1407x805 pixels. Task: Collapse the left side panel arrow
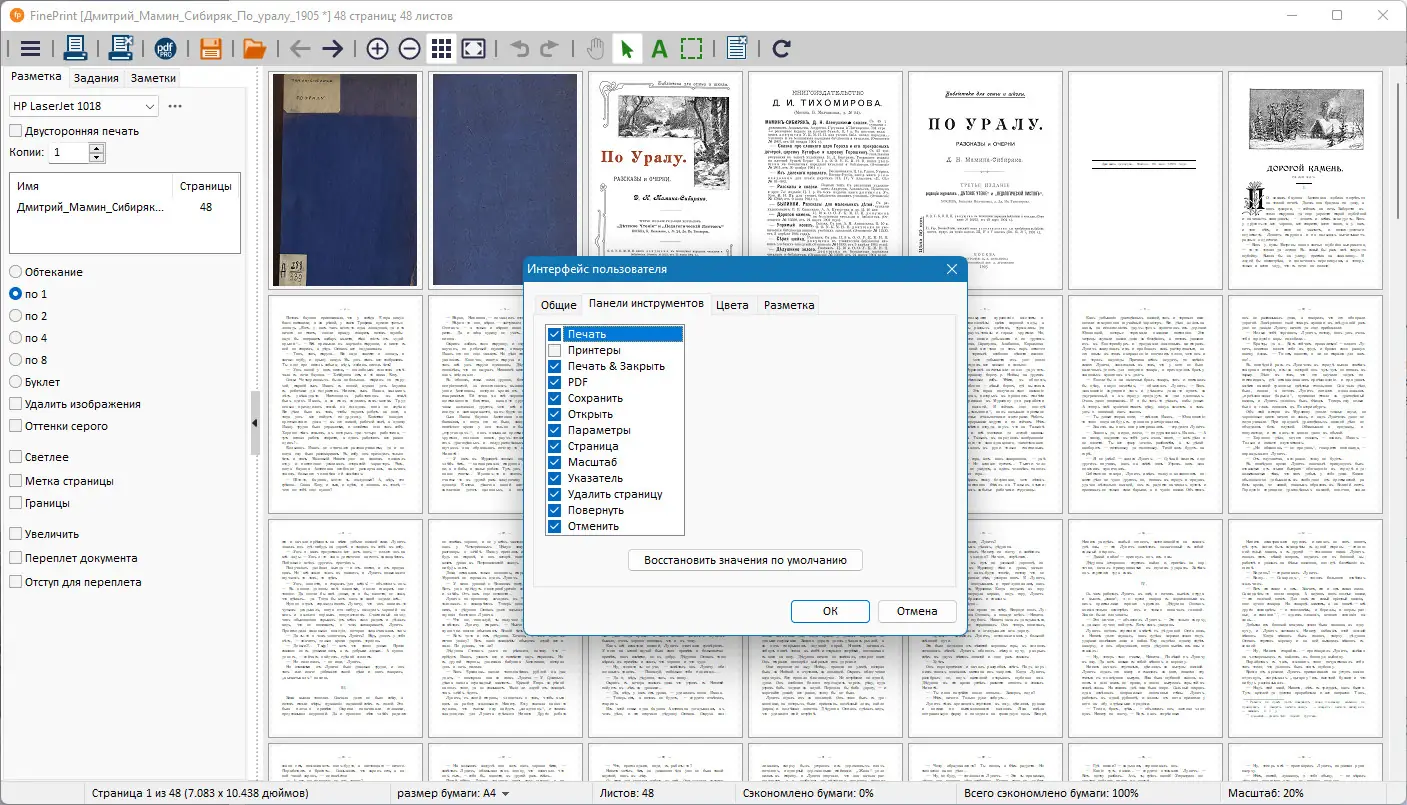coord(254,423)
